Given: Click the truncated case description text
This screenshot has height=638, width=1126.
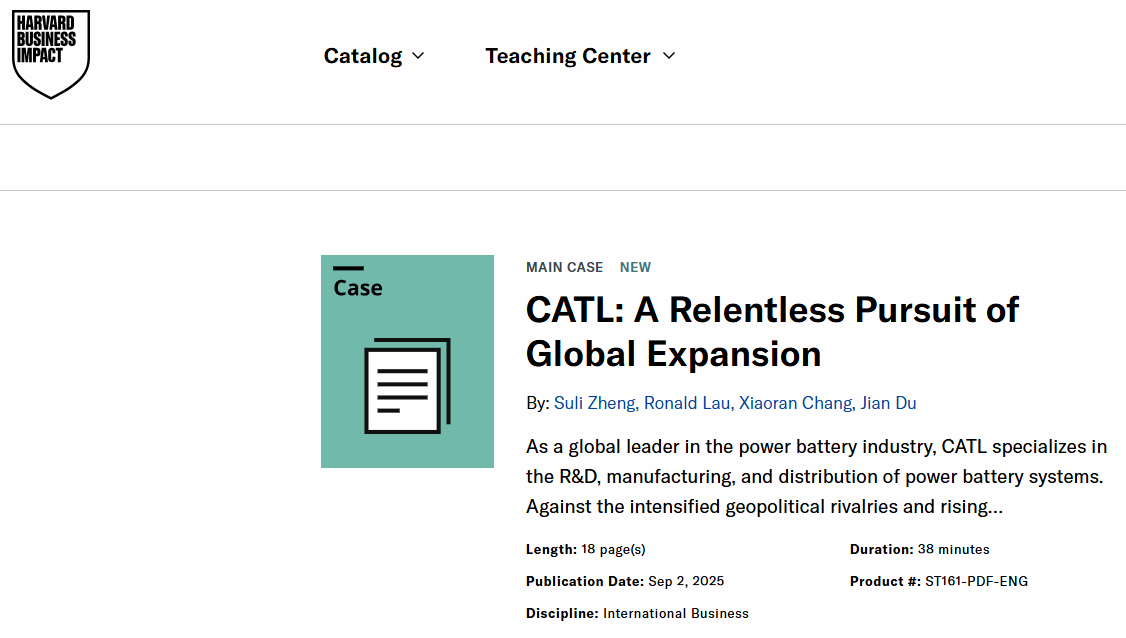Looking at the screenshot, I should coord(816,477).
